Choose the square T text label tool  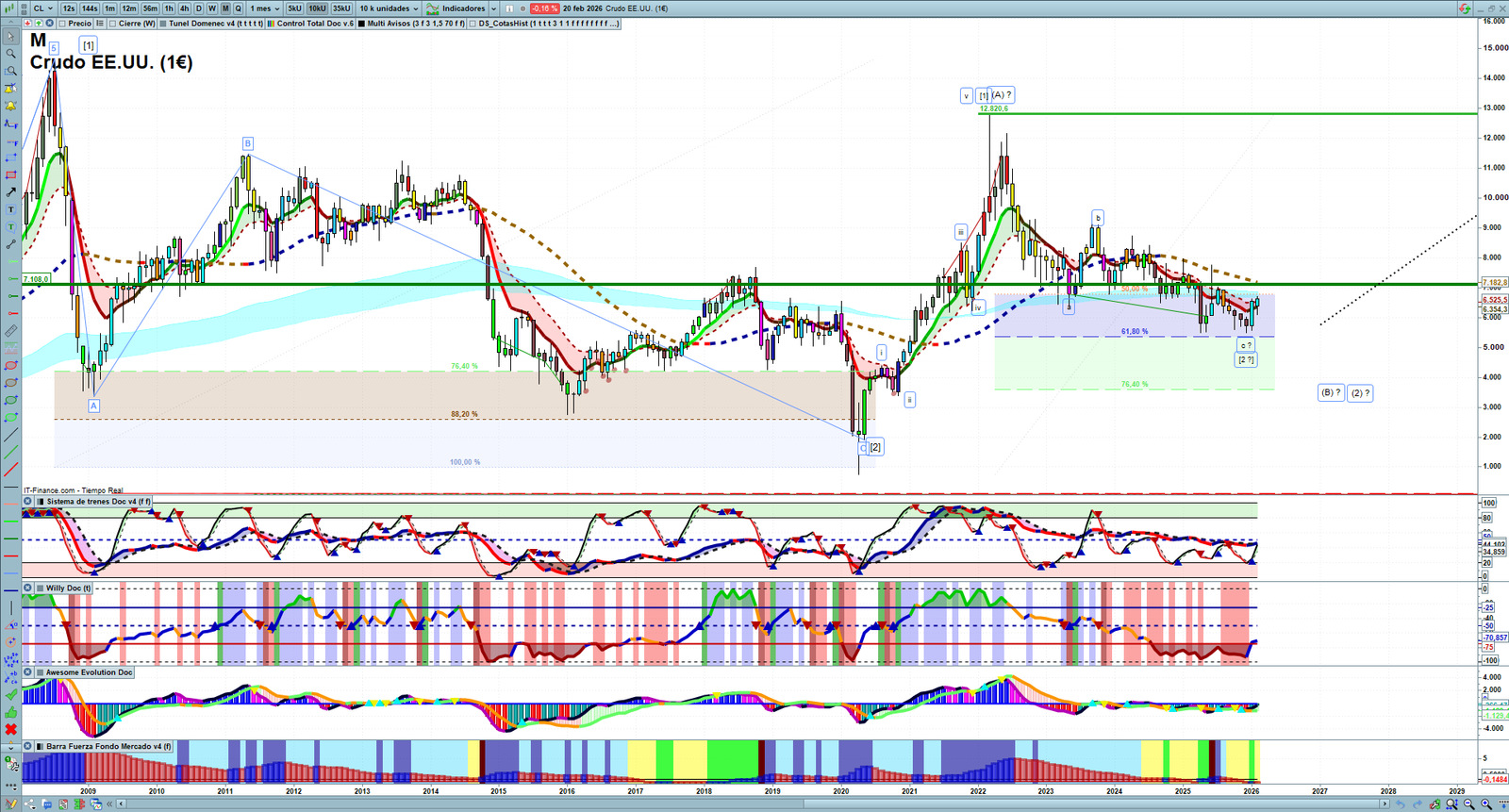click(10, 209)
